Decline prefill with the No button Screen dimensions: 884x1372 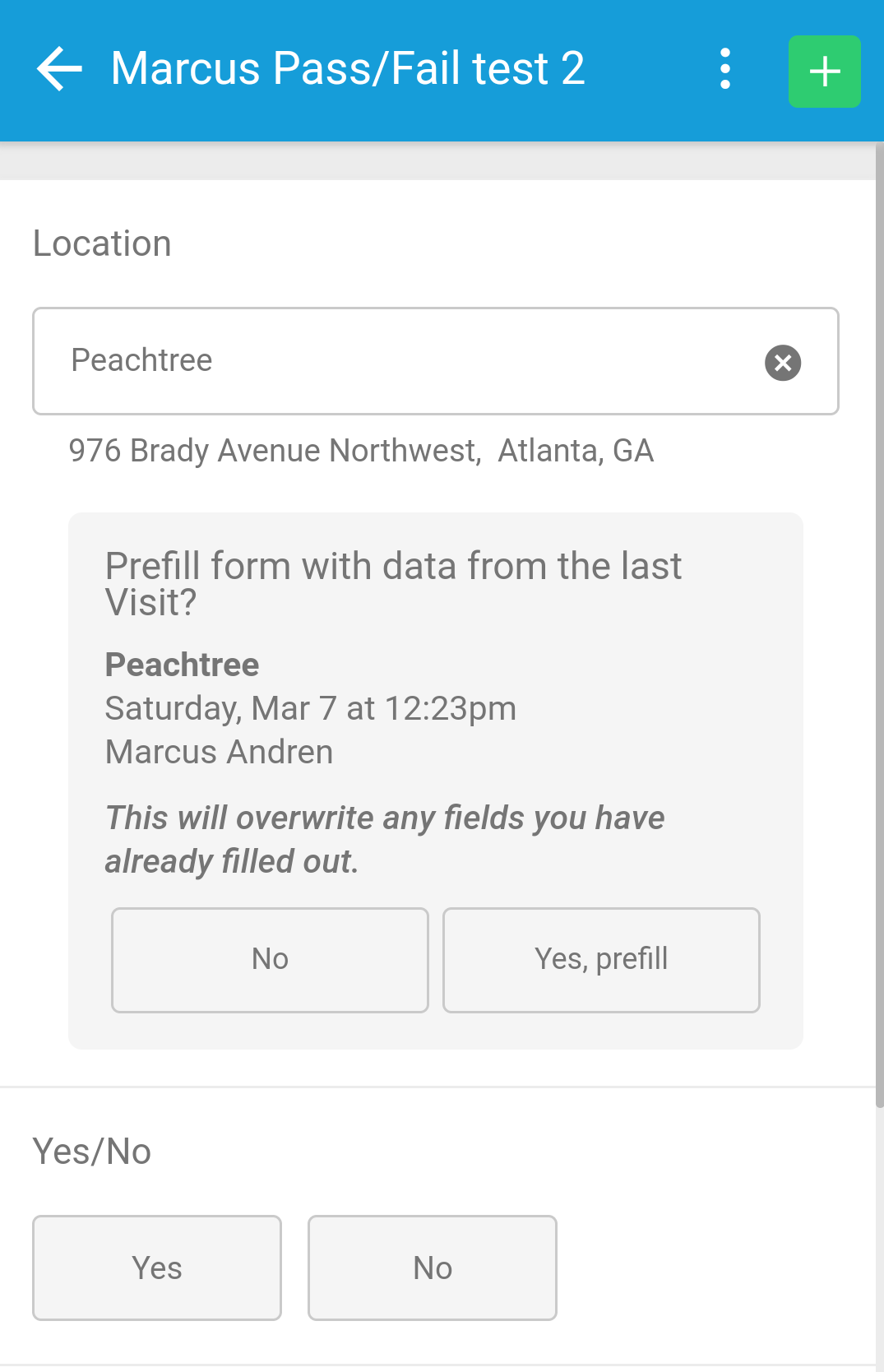point(270,960)
